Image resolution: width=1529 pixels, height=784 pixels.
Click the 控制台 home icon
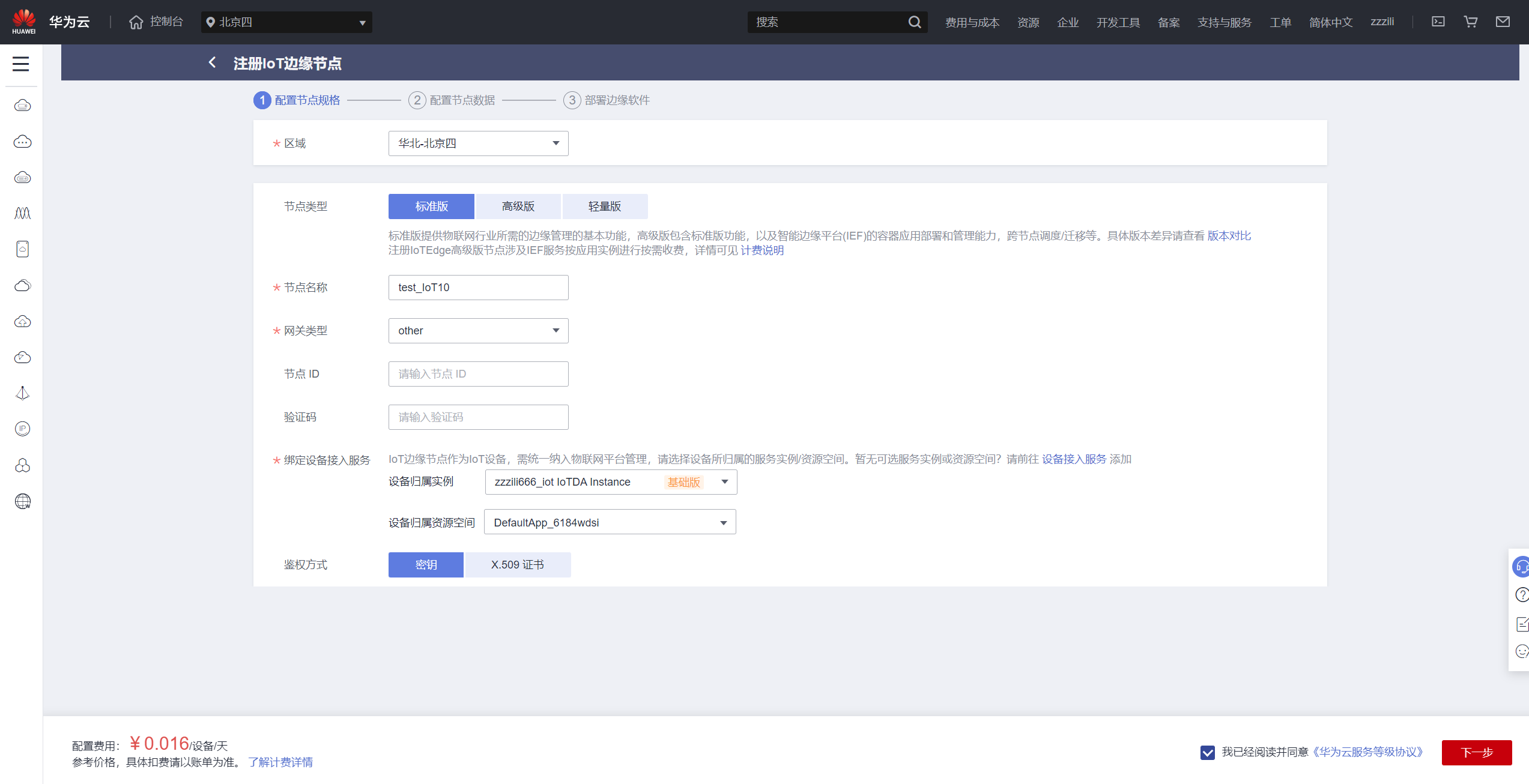pos(136,22)
